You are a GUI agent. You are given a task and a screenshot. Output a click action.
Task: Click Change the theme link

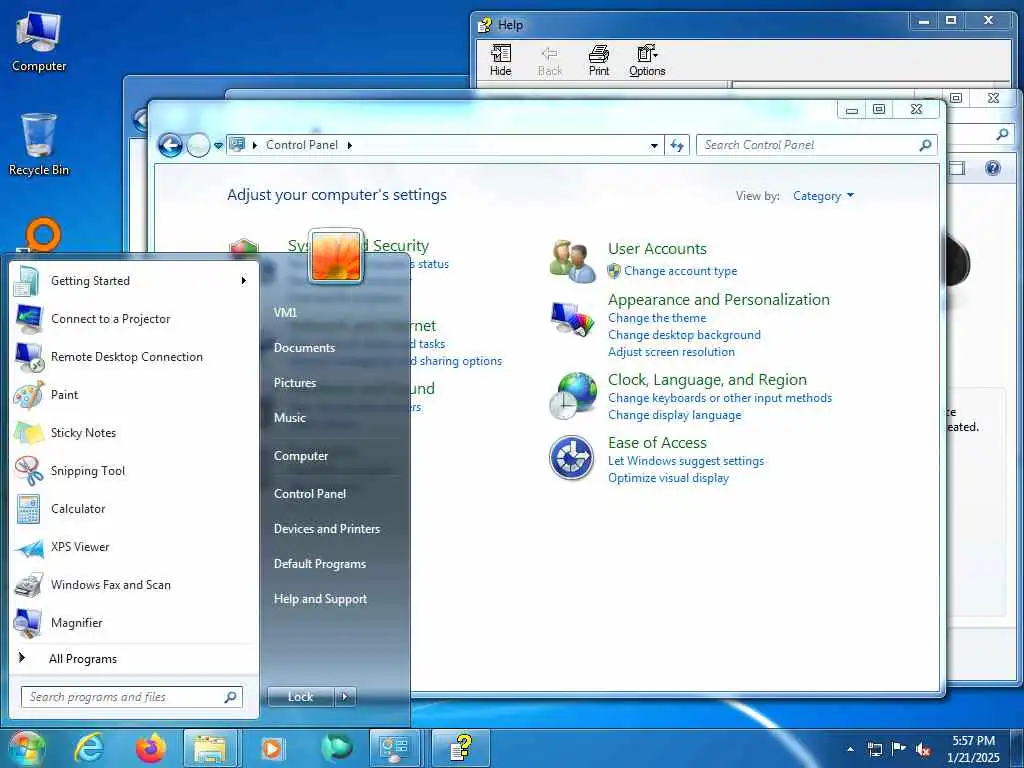(x=657, y=318)
